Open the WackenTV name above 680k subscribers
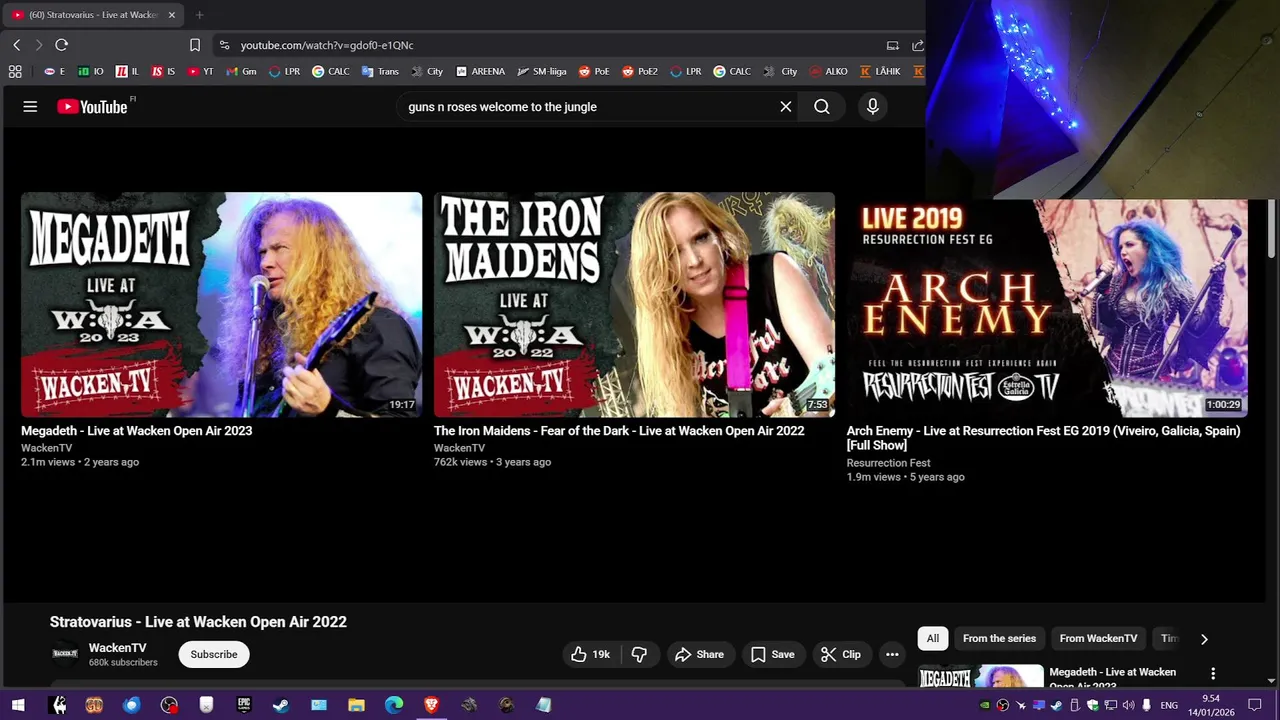 point(117,648)
